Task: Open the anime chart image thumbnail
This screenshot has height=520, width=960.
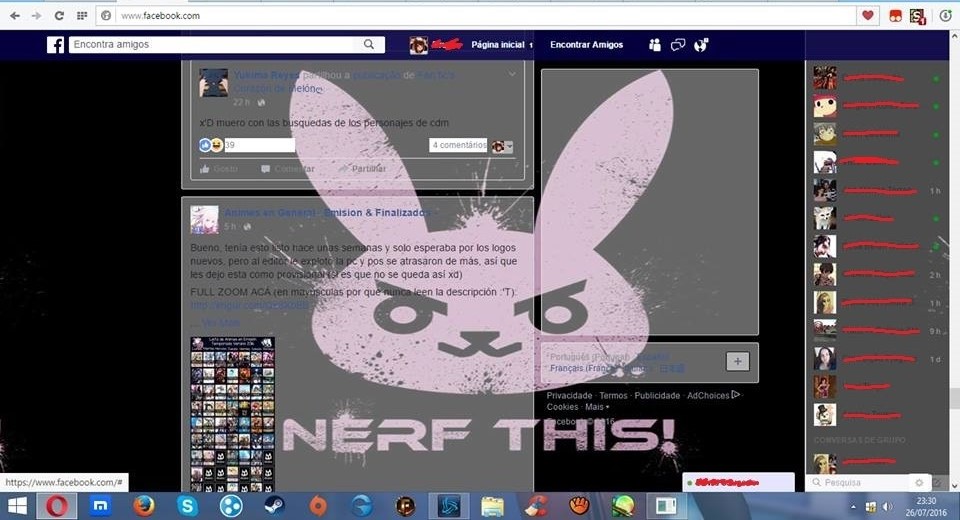Action: (x=233, y=414)
